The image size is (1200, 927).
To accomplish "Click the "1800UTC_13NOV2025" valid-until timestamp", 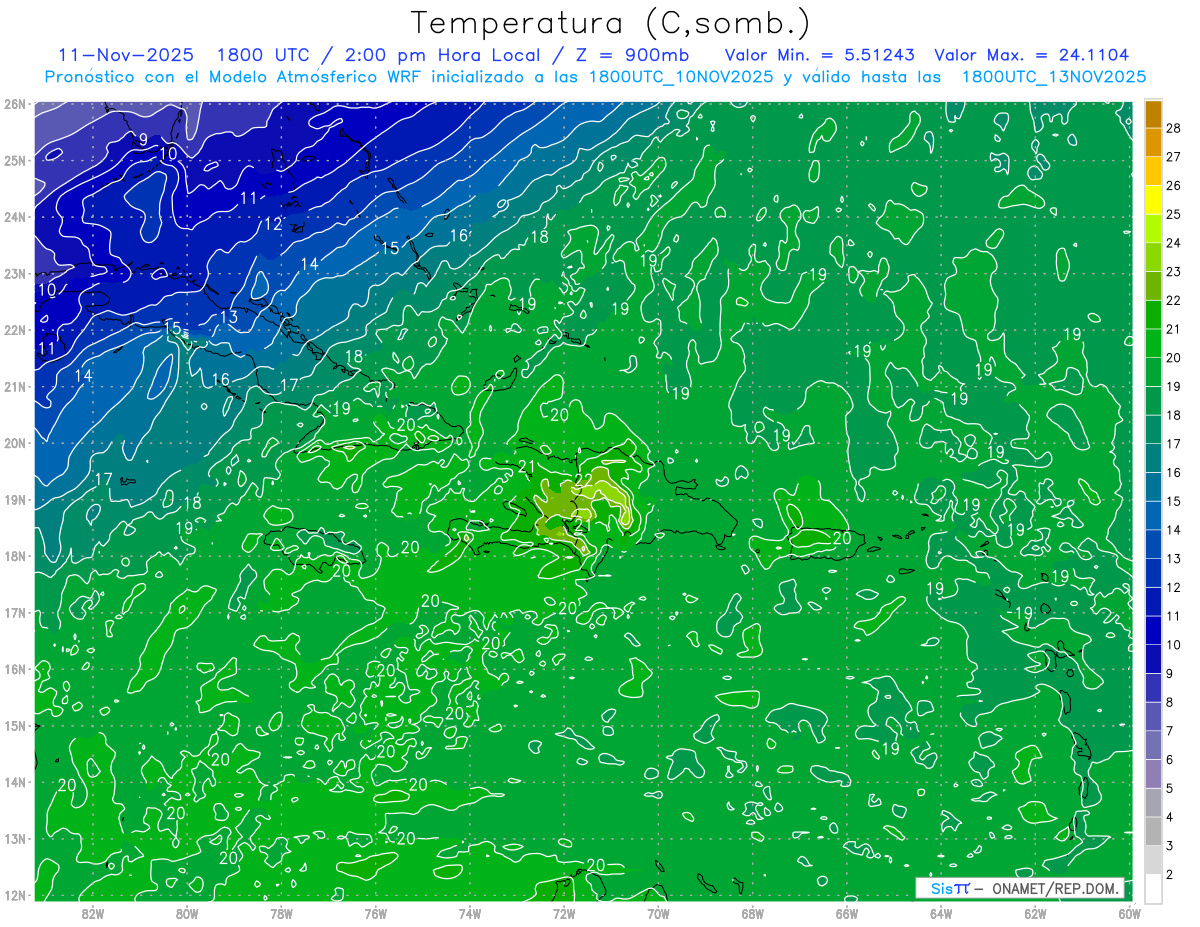I will point(1053,77).
